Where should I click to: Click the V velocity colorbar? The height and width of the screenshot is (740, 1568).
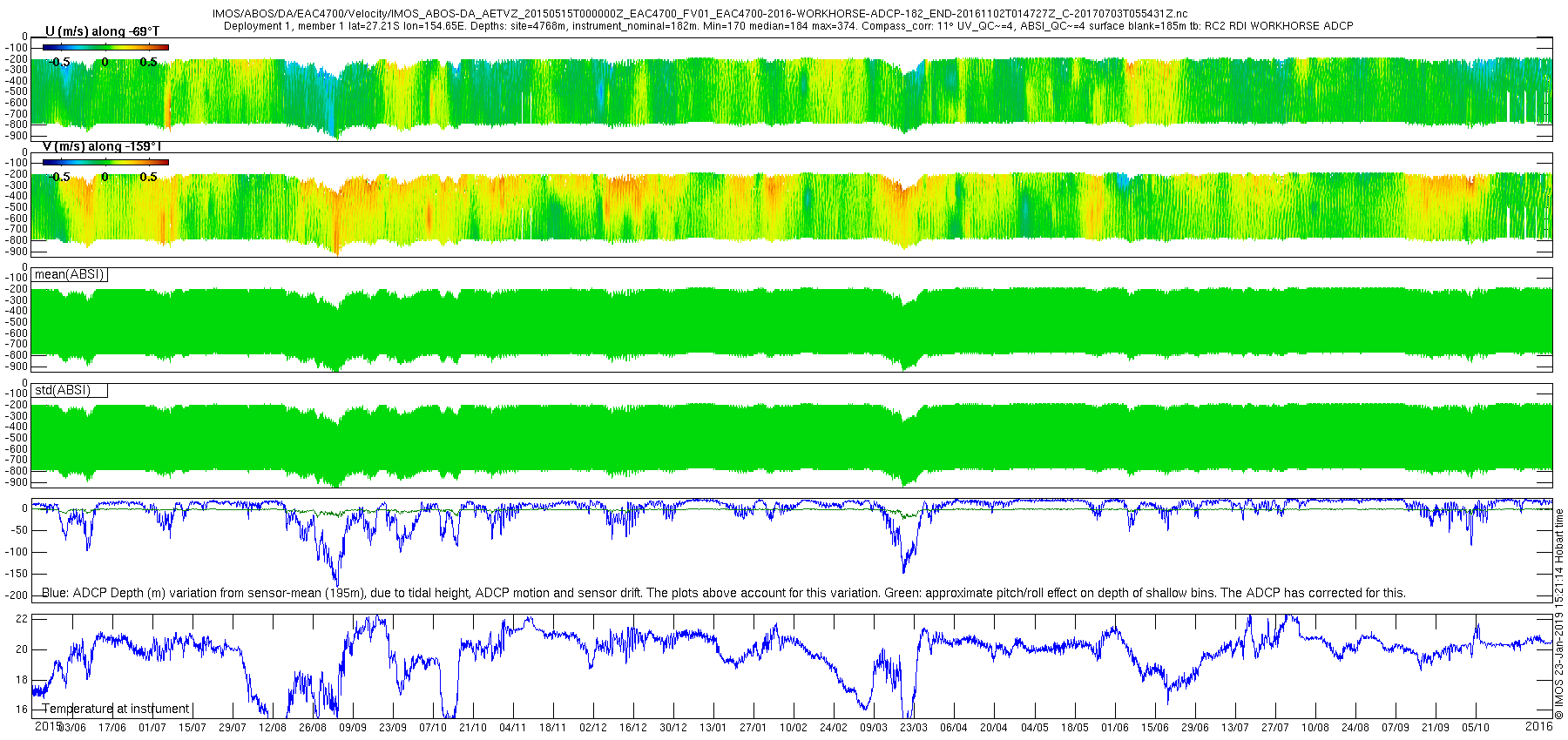[105, 162]
